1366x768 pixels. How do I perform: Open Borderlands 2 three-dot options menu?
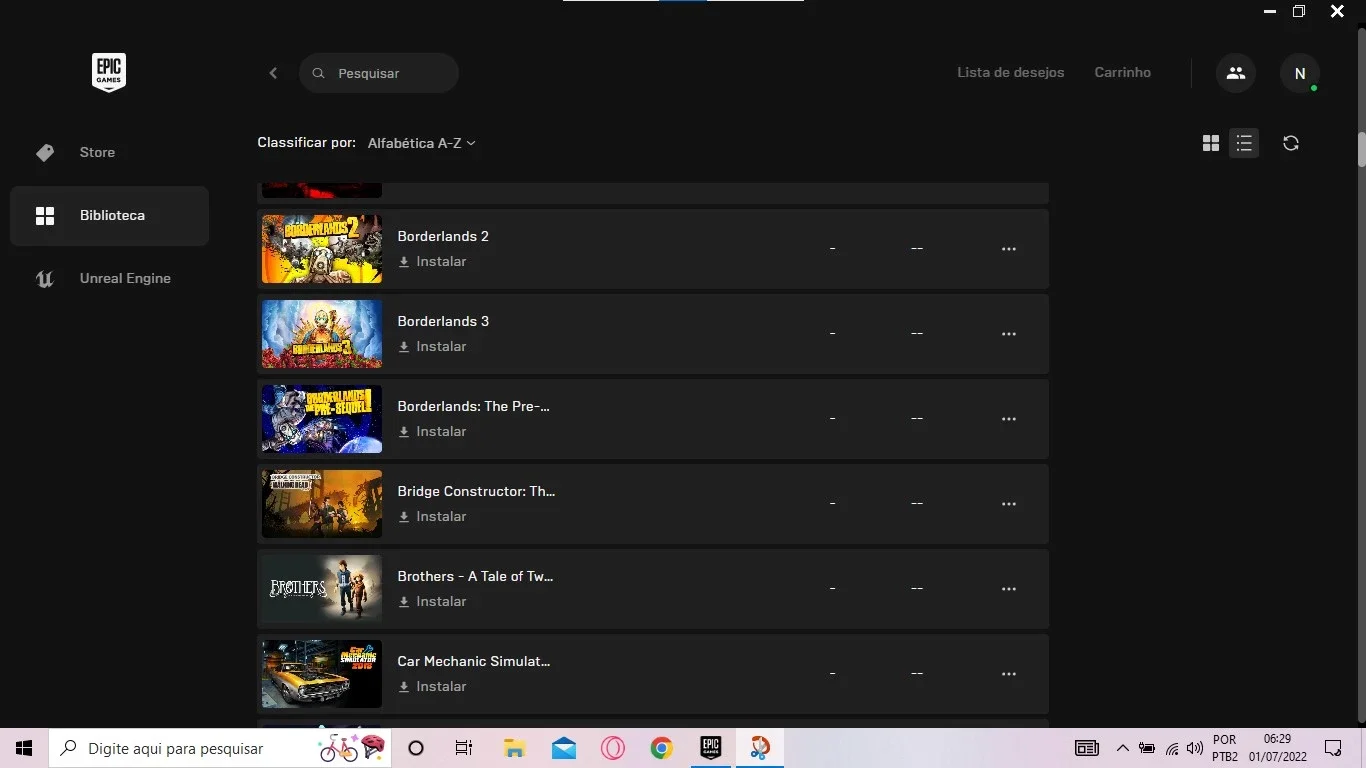tap(1008, 249)
